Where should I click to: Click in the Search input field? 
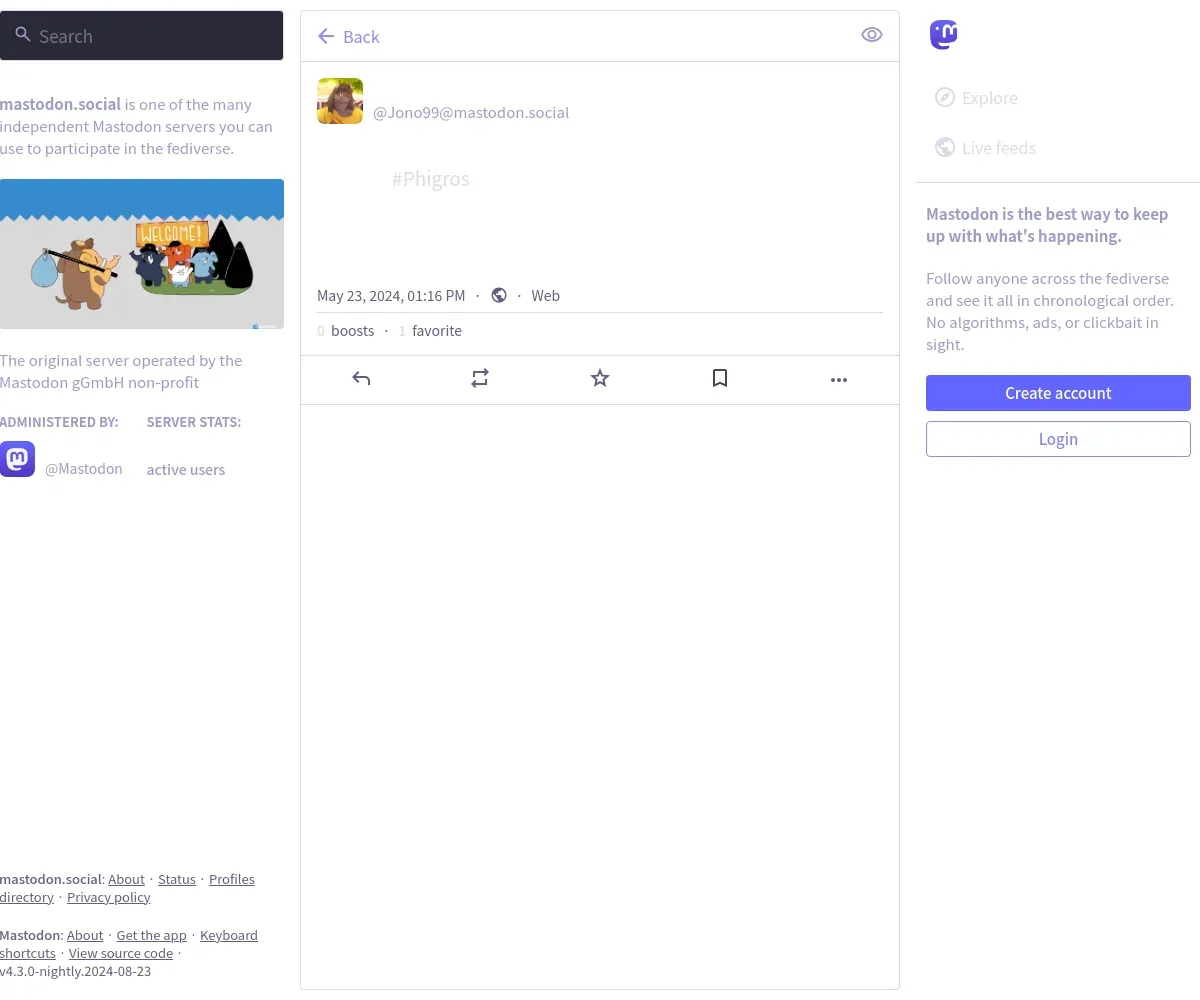(x=142, y=36)
